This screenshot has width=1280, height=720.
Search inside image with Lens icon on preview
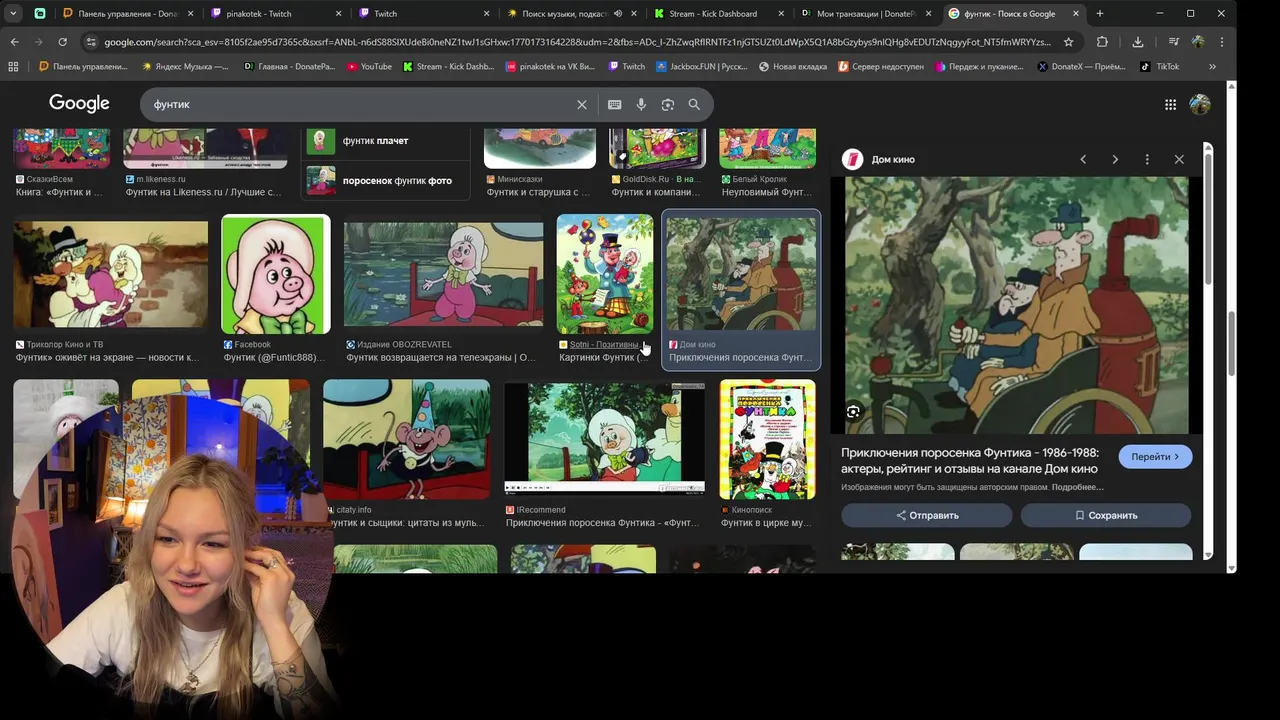tap(853, 411)
